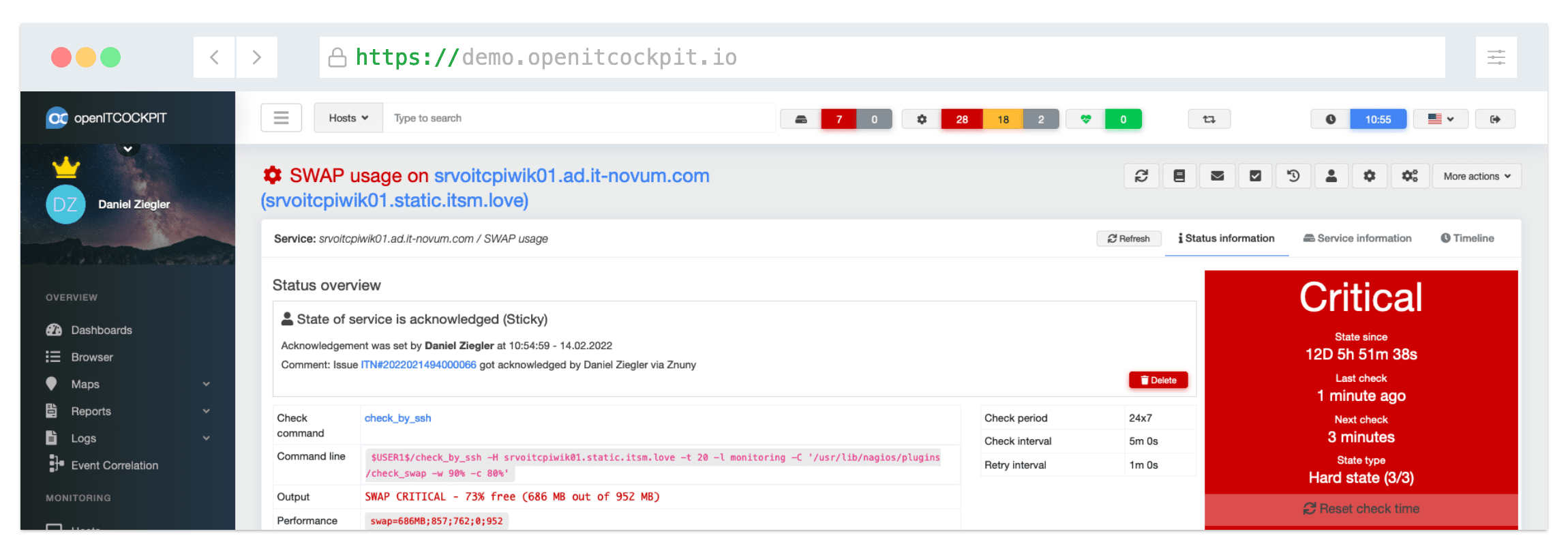1568x553 pixels.
Task: Click the performance data swap=686MB value
Action: [436, 521]
